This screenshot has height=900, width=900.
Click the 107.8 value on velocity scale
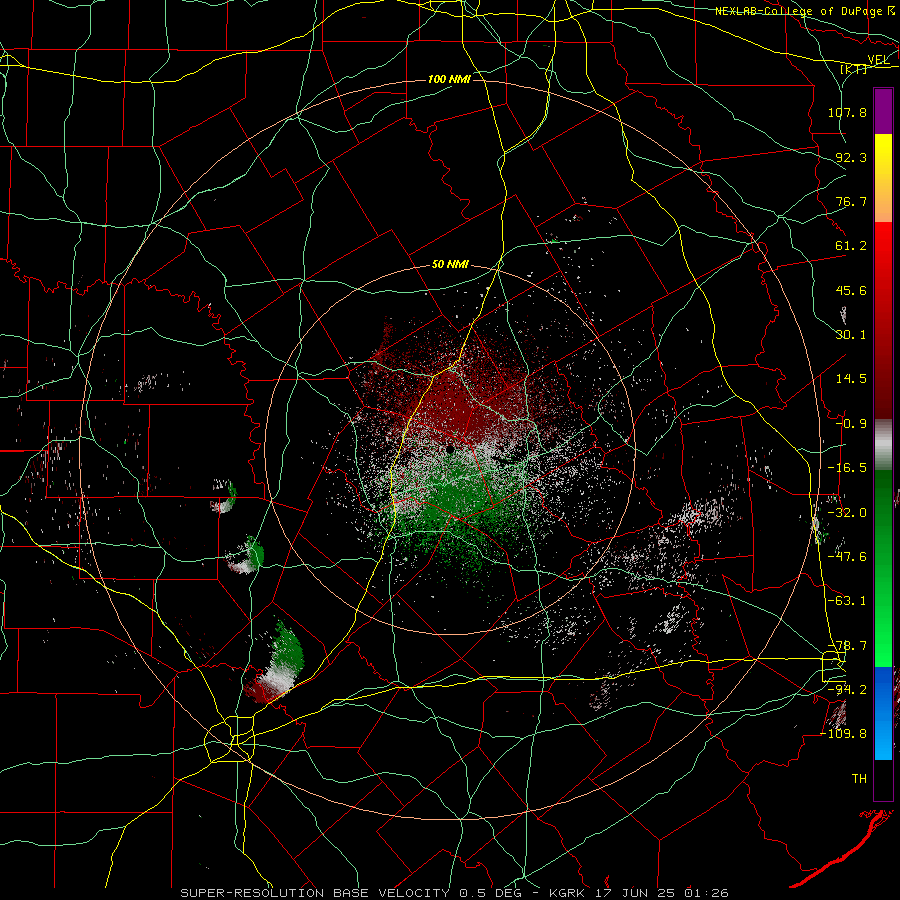847,112
